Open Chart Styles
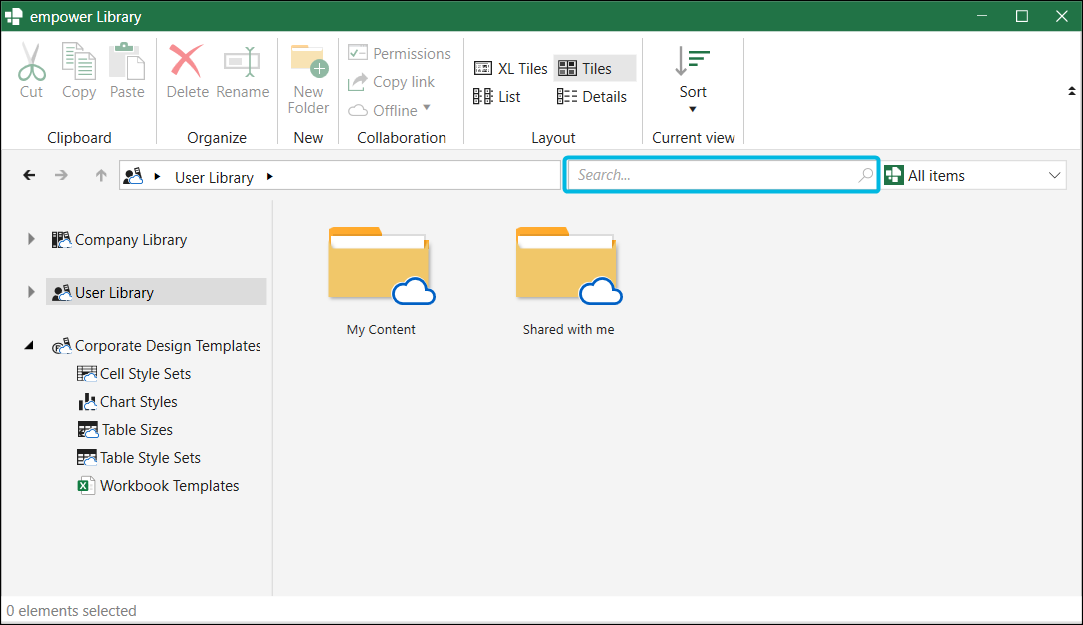The image size is (1083, 625). pos(138,402)
